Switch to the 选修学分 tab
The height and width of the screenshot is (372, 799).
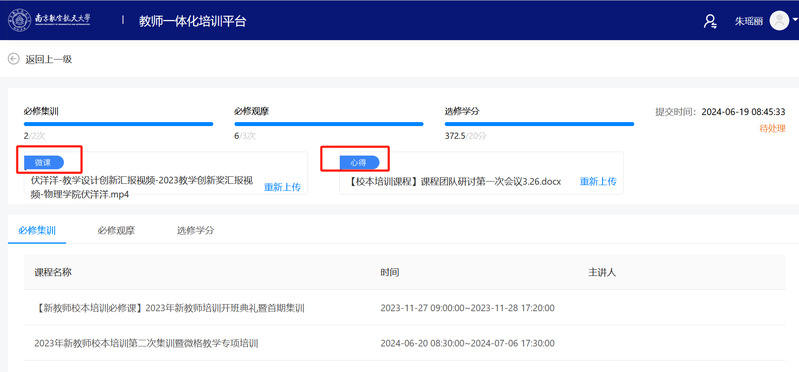196,230
